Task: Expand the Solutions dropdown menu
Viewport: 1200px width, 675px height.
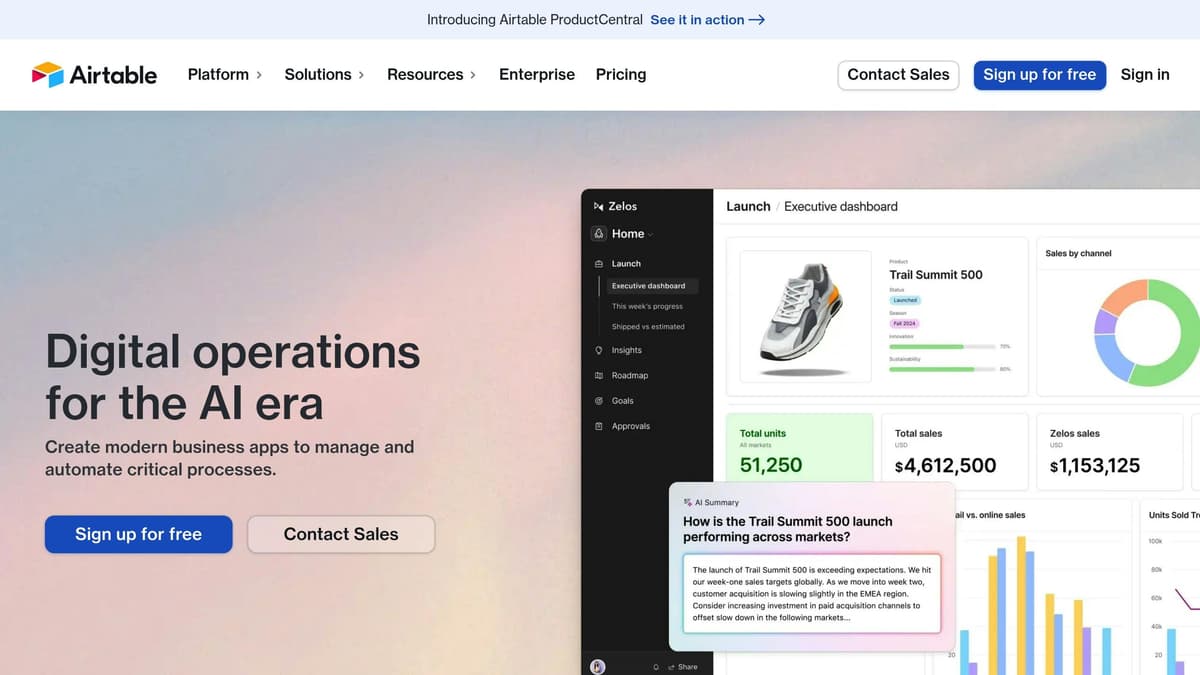Action: pos(323,74)
